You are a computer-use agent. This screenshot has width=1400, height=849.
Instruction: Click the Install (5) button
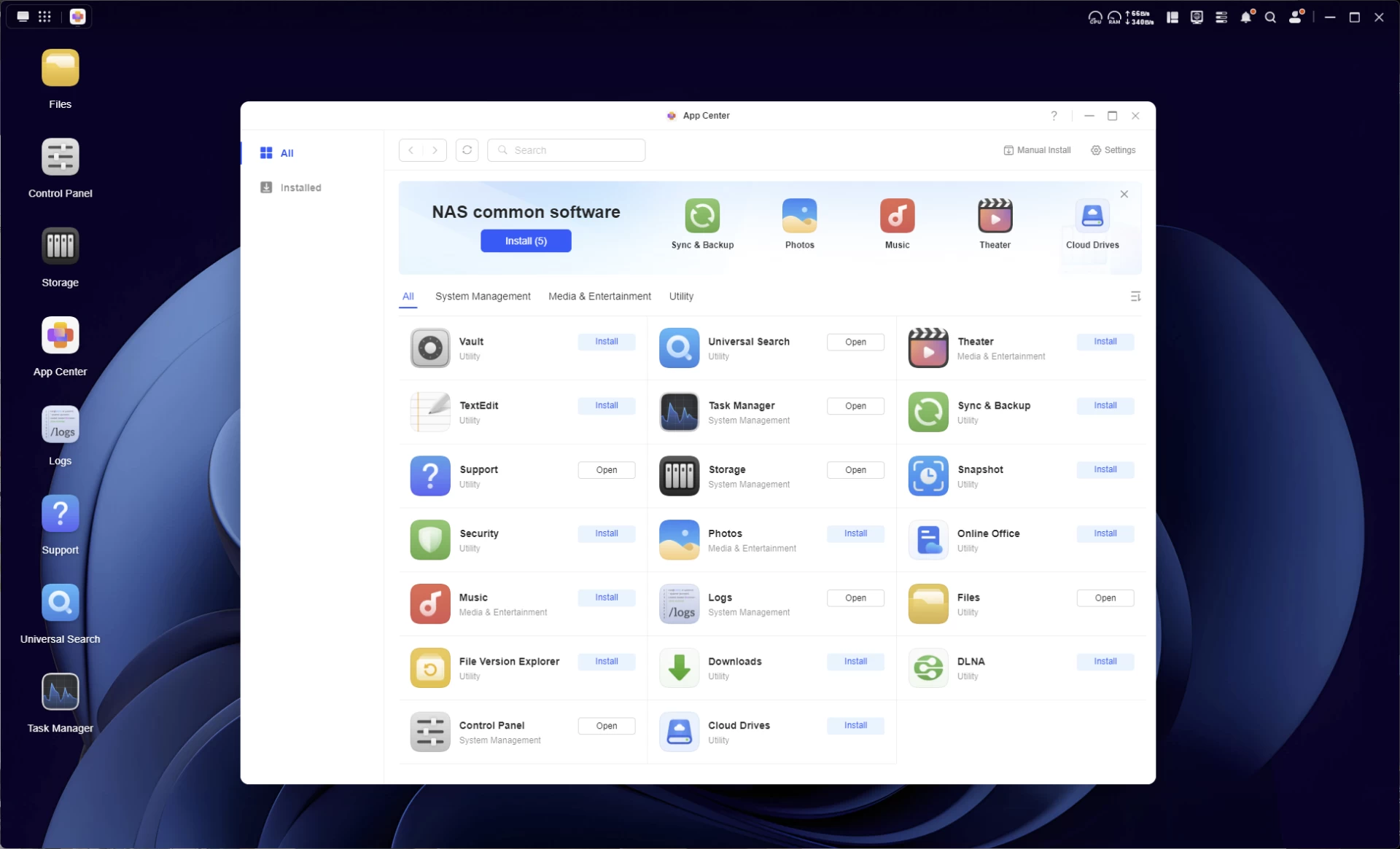tap(526, 241)
